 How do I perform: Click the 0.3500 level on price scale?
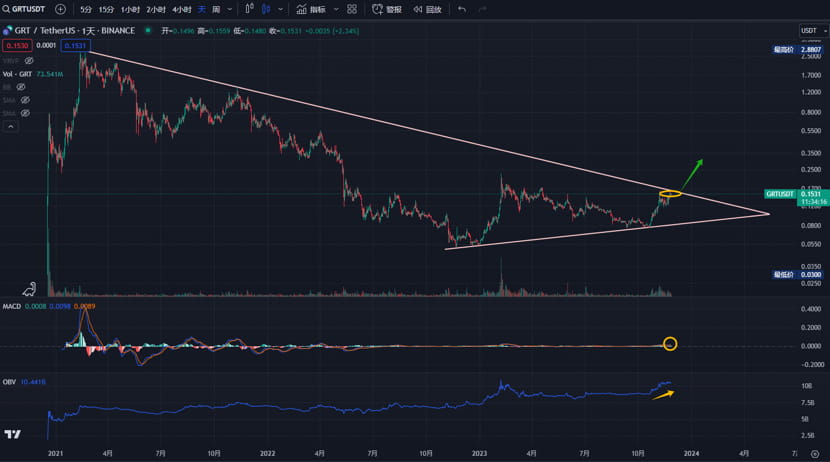click(x=811, y=153)
